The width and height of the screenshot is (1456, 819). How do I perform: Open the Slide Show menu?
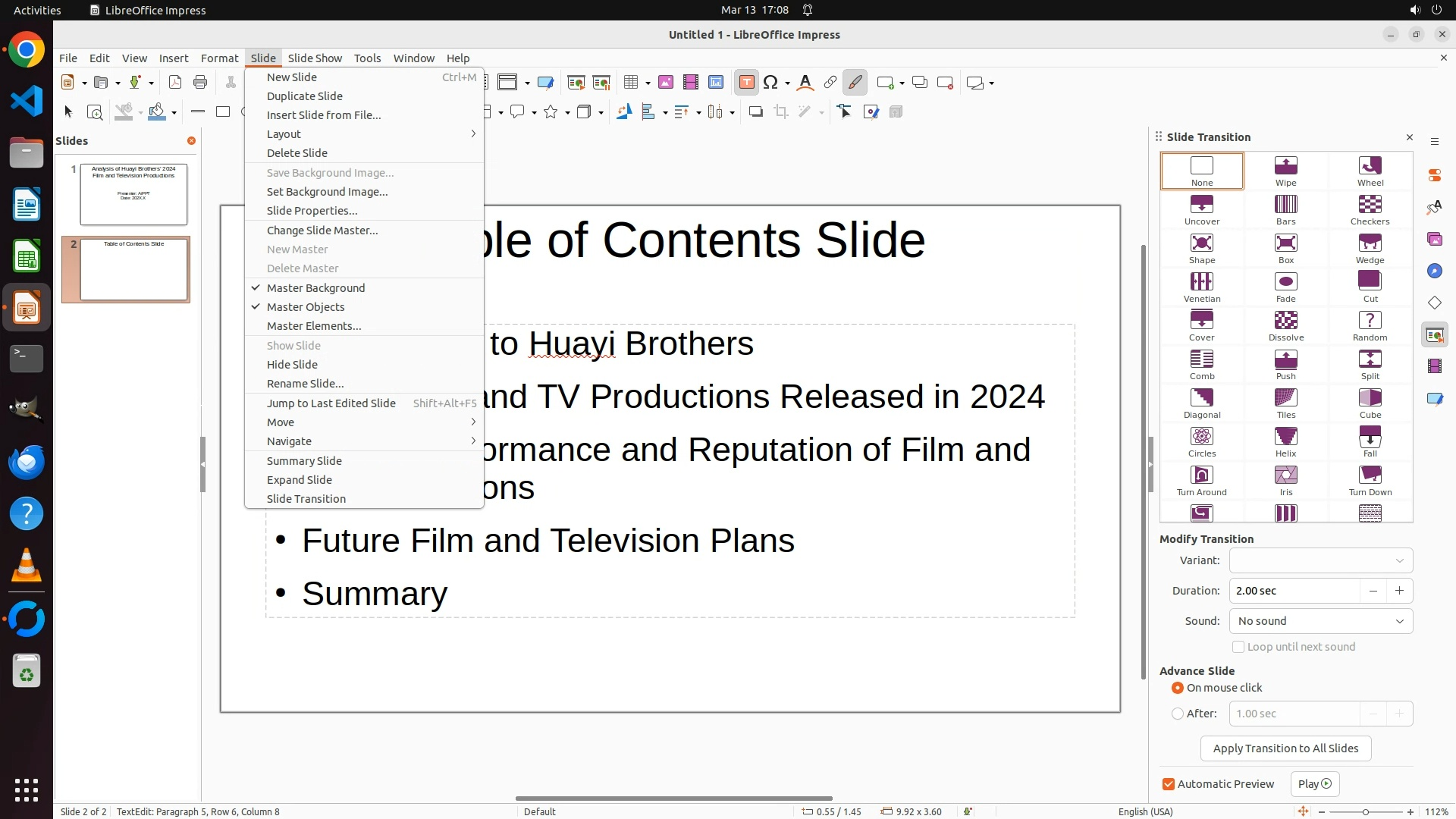315,58
